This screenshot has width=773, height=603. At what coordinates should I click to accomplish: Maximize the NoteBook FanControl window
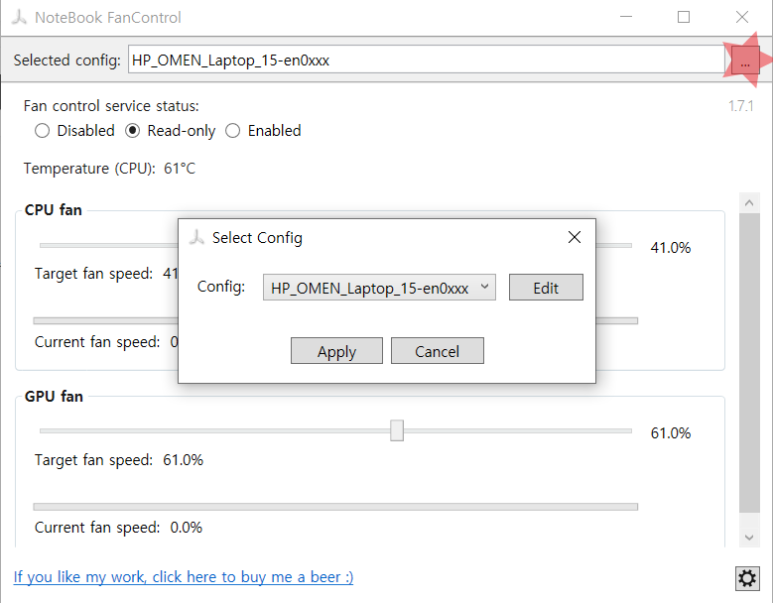point(684,17)
